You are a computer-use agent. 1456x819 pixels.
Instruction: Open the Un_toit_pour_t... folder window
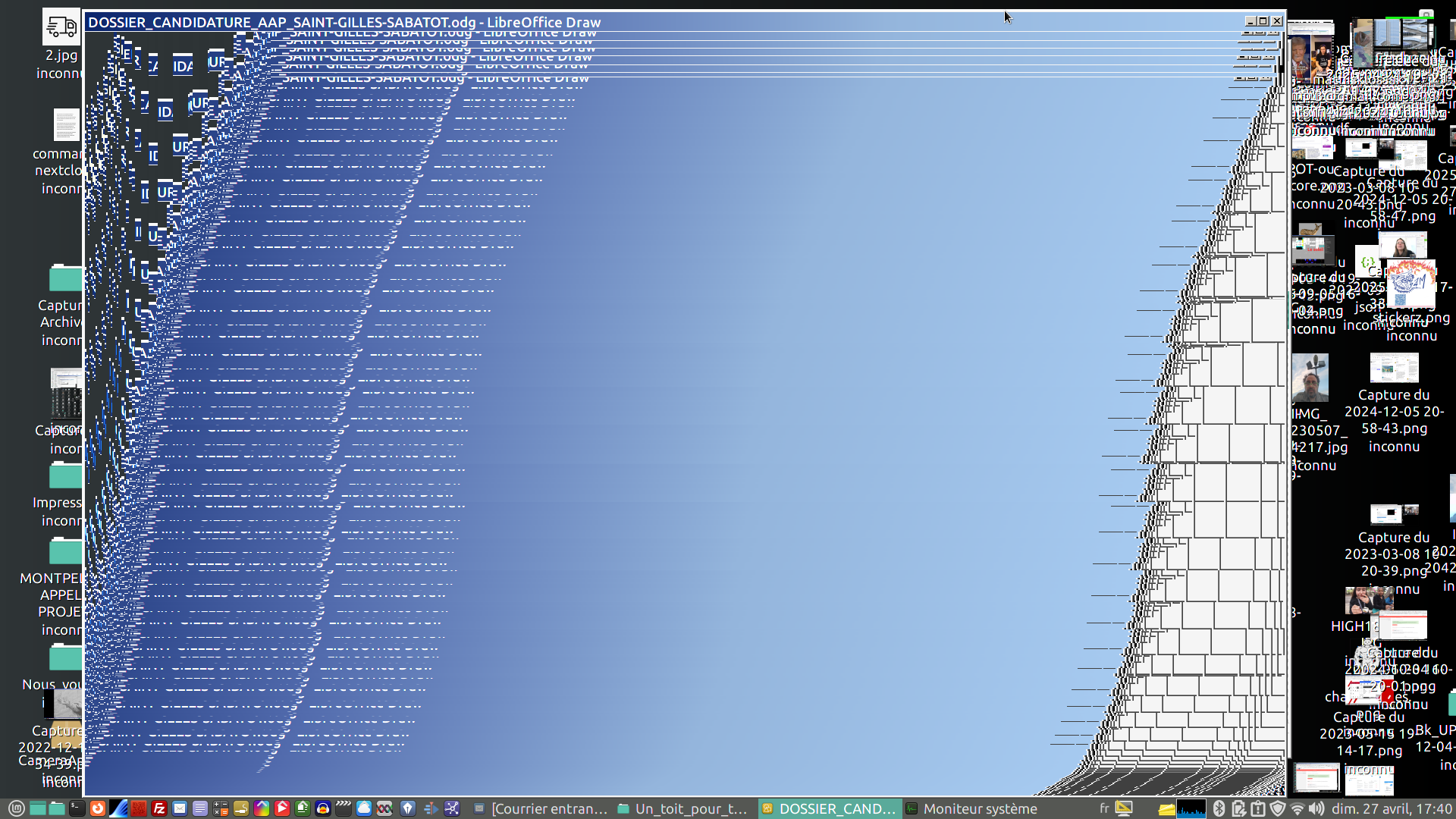click(x=682, y=808)
